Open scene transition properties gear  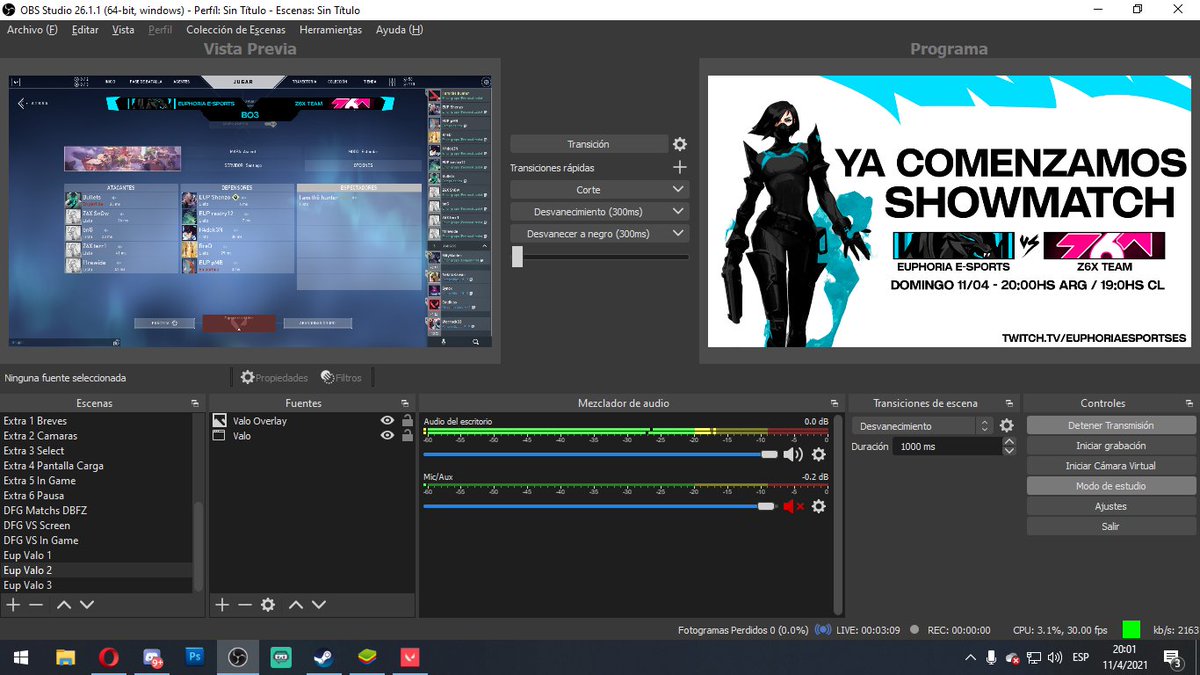click(1006, 426)
